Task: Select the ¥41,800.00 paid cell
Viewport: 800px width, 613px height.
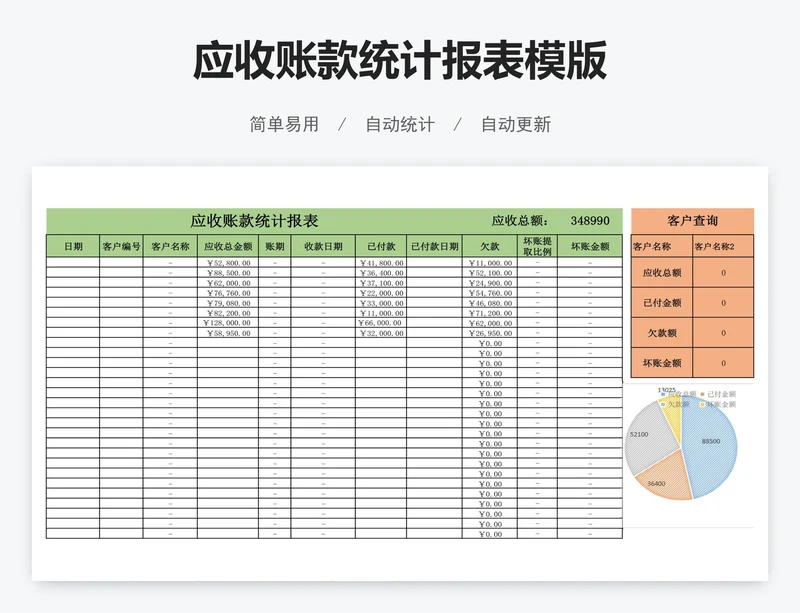Action: point(381,263)
